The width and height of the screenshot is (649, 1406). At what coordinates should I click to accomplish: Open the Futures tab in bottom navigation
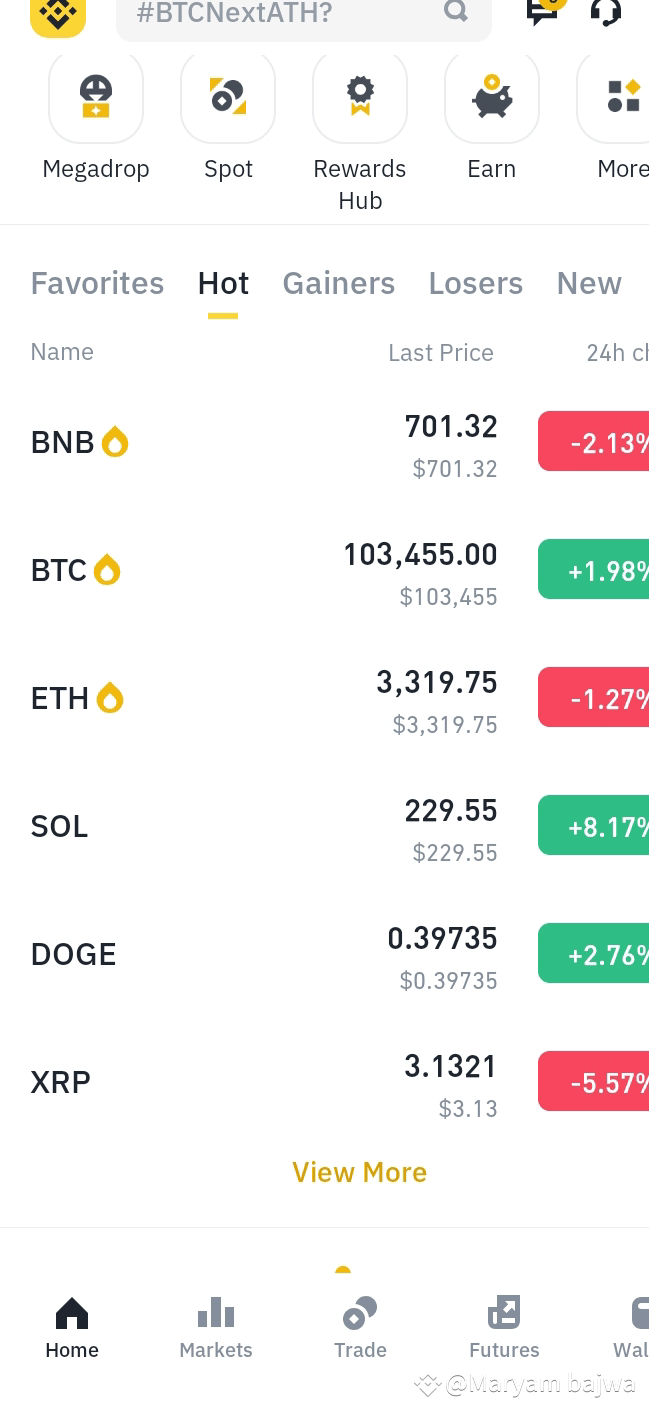coord(504,1327)
